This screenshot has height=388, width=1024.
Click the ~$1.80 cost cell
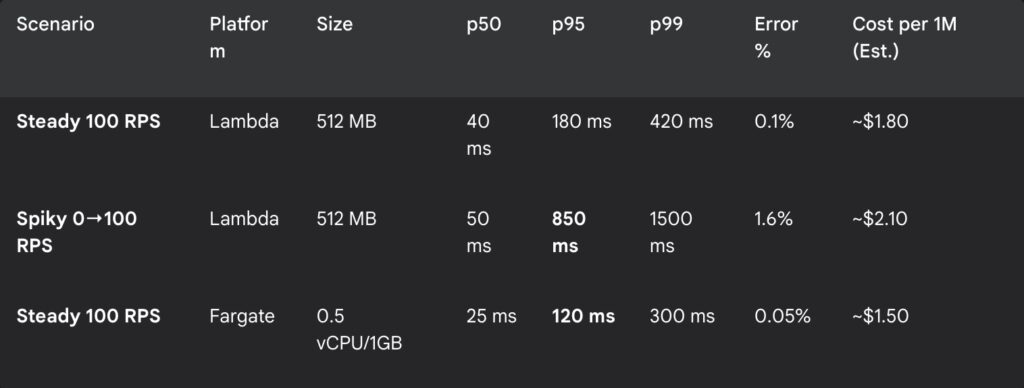point(880,122)
